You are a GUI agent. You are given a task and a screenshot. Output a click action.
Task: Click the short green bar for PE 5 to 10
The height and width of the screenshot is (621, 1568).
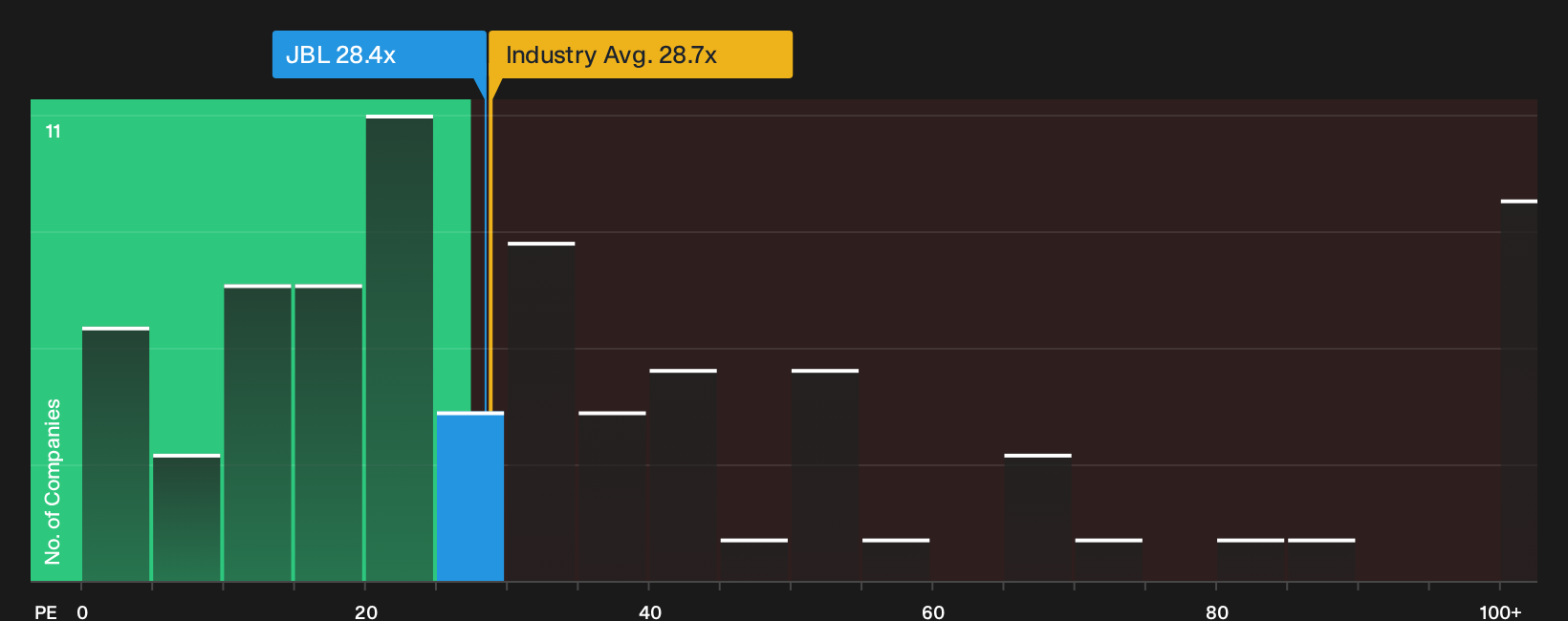coord(186,518)
